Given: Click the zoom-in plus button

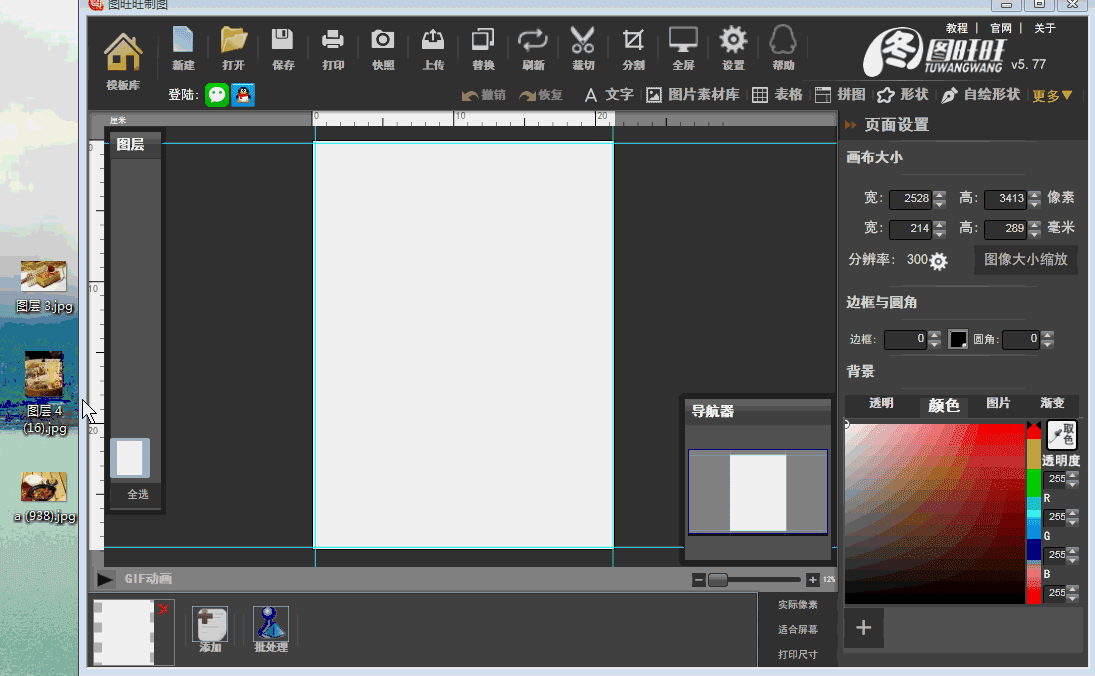Looking at the screenshot, I should pos(812,580).
